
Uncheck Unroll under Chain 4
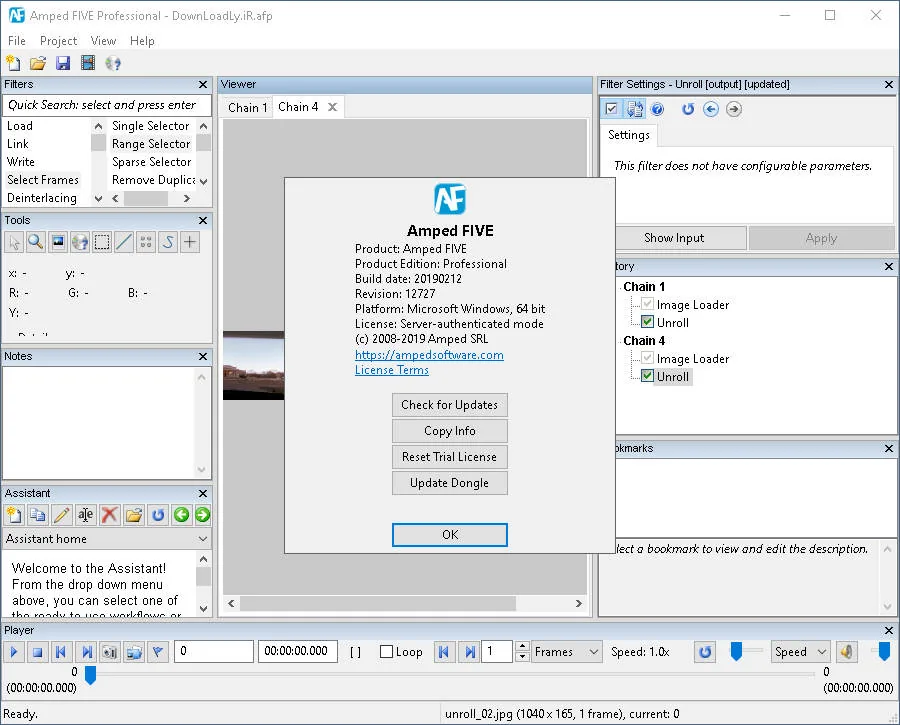point(647,377)
